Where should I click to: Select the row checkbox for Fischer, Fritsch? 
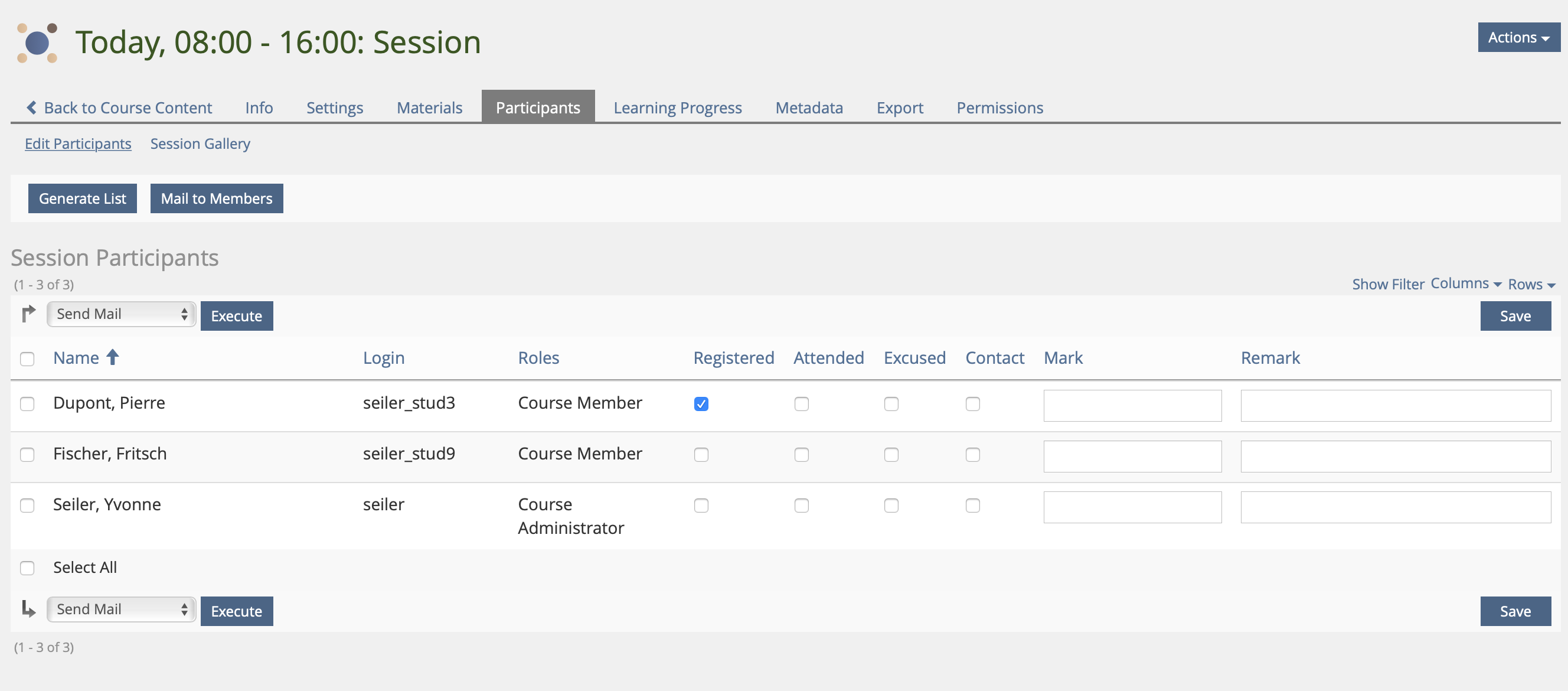tap(27, 454)
